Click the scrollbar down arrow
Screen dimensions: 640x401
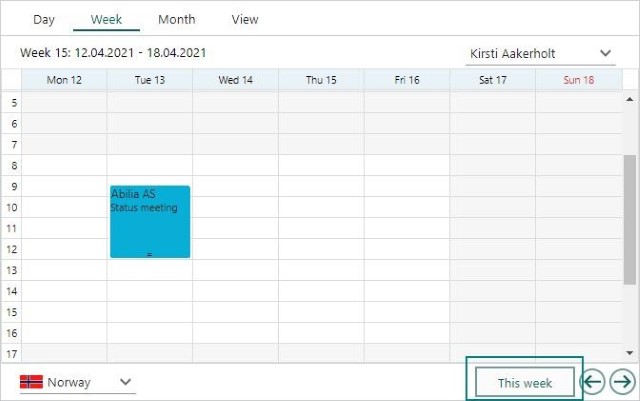629,353
